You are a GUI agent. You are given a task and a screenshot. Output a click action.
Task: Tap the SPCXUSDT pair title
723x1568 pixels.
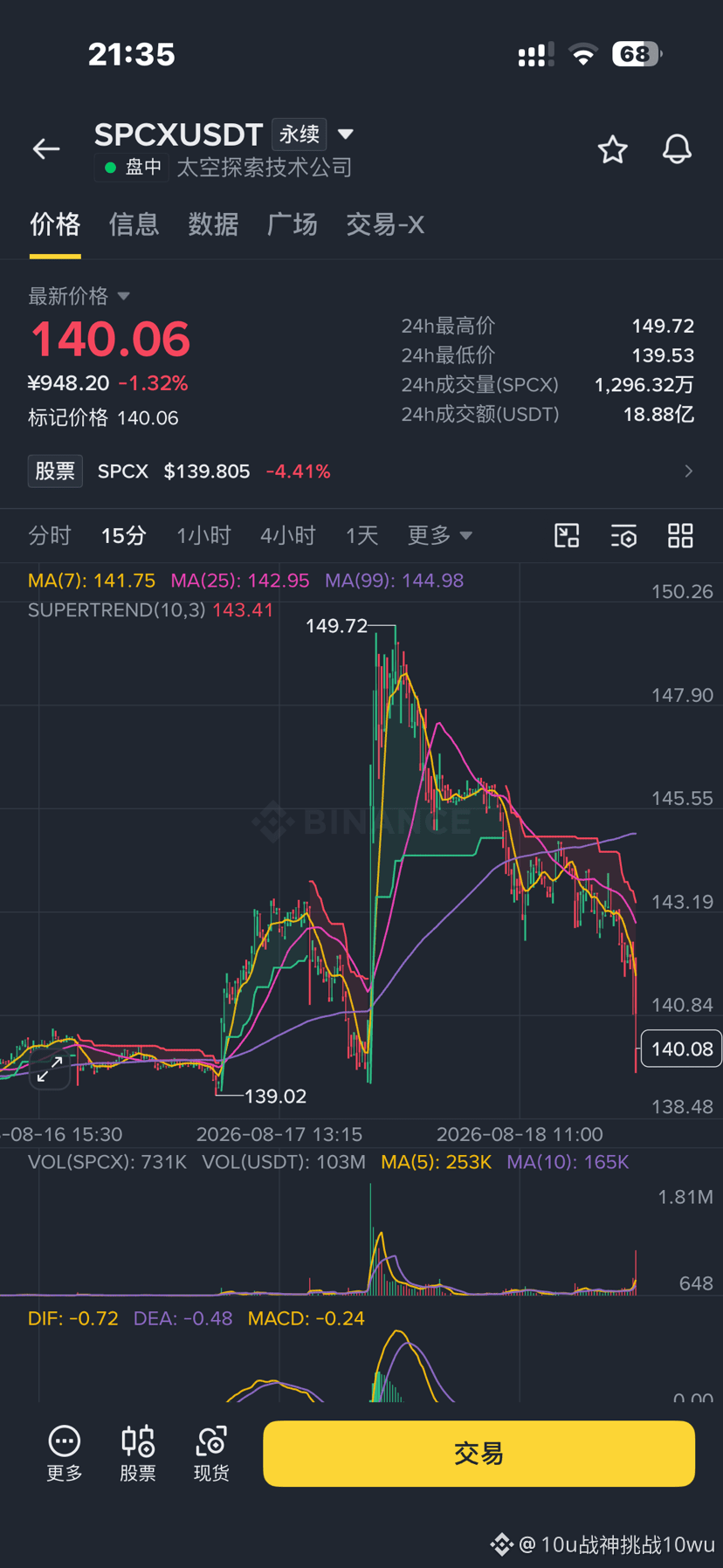(178, 134)
